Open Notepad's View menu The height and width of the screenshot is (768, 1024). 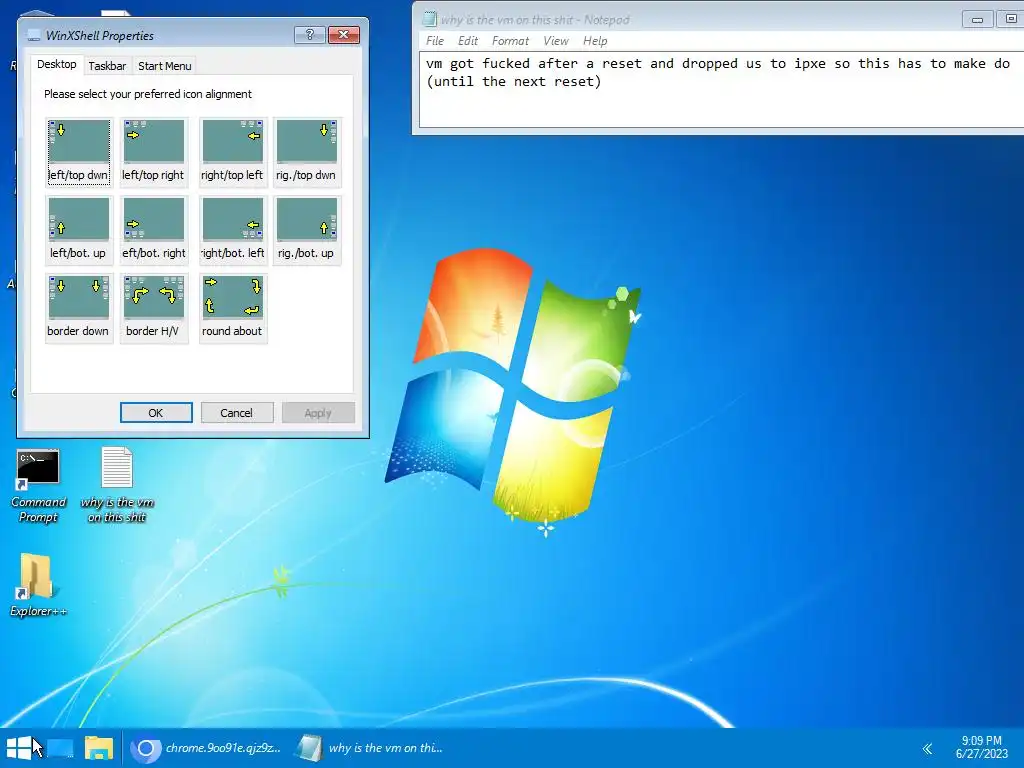tap(556, 40)
